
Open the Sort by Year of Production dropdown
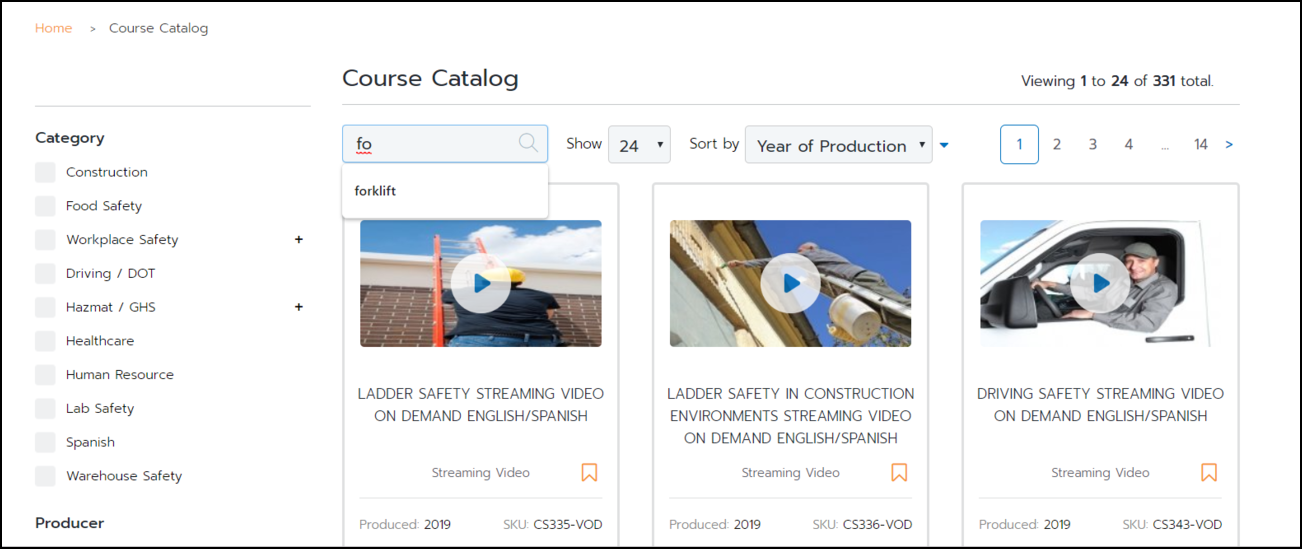pyautogui.click(x=838, y=145)
